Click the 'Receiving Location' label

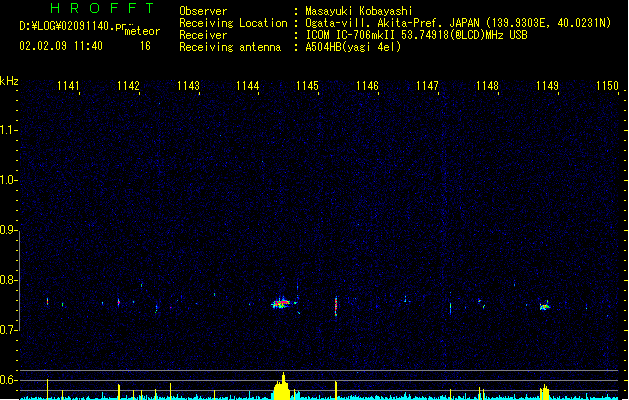(233, 23)
